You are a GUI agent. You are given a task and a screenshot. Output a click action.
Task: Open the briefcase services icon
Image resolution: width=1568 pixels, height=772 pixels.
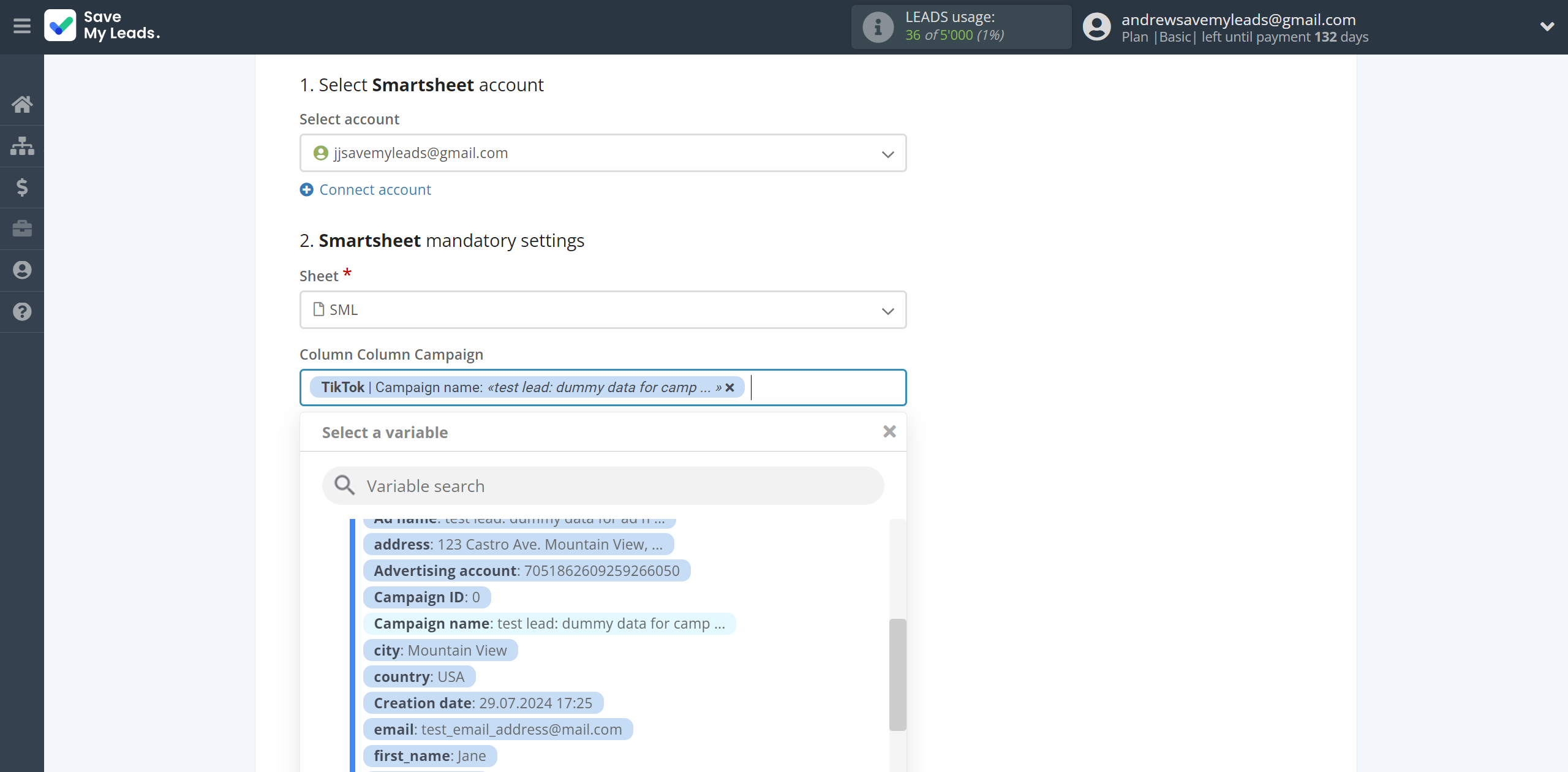tap(22, 229)
